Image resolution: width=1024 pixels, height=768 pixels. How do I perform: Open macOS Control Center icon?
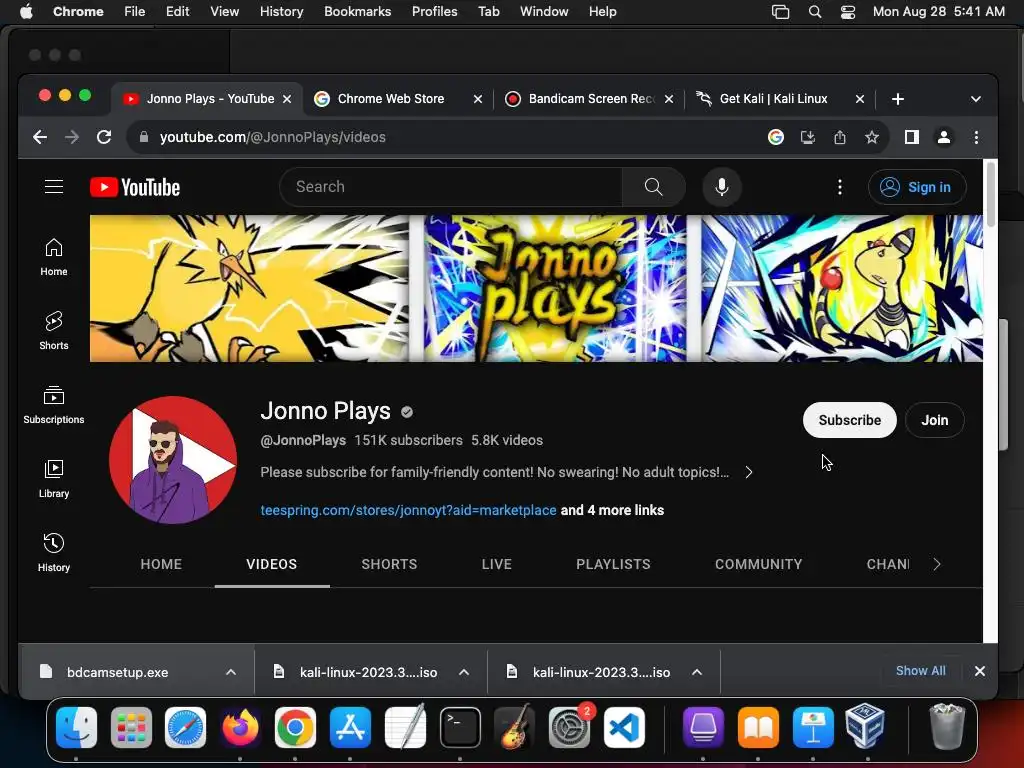click(848, 12)
